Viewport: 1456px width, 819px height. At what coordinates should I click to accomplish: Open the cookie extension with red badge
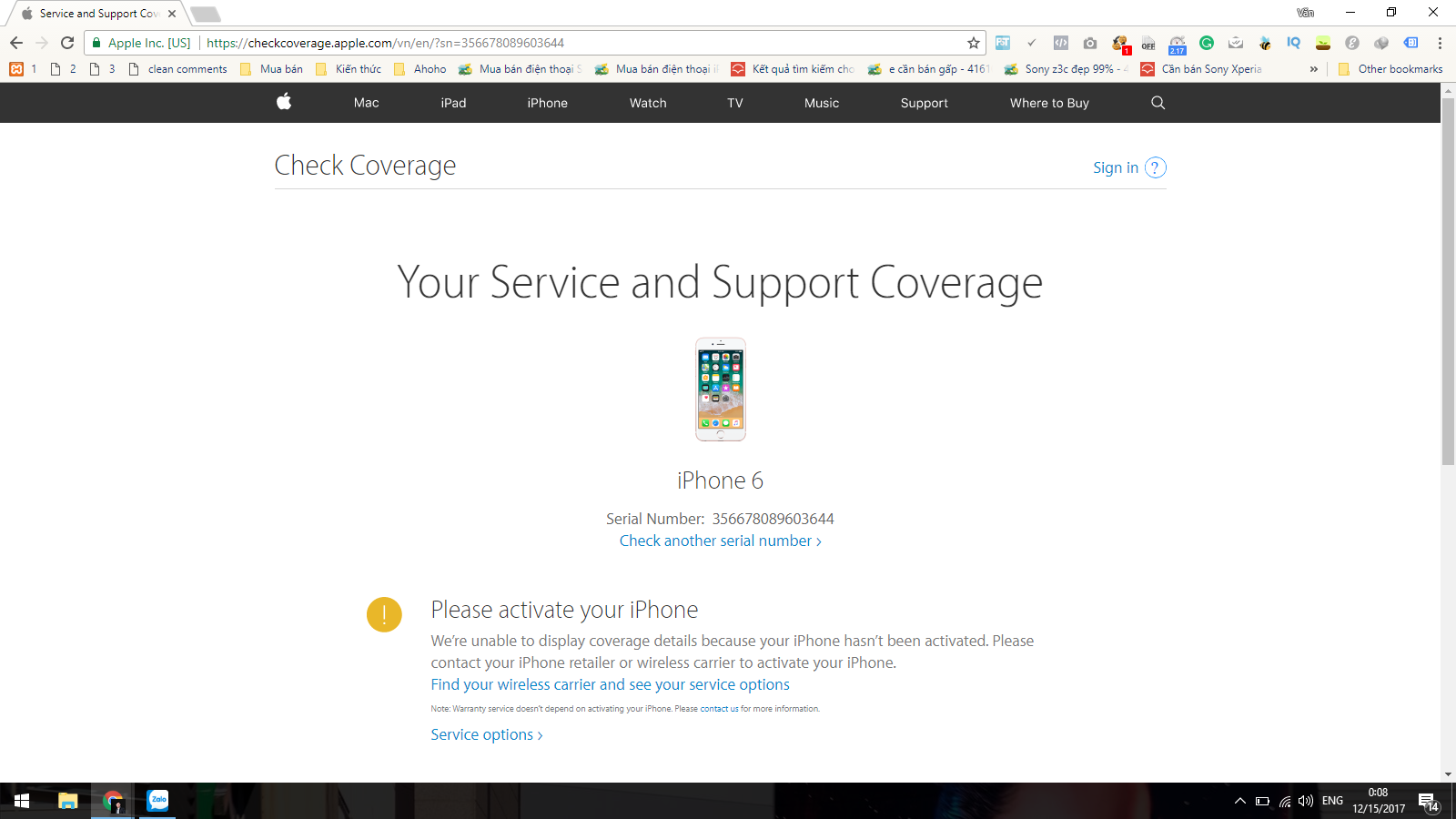tap(1120, 44)
